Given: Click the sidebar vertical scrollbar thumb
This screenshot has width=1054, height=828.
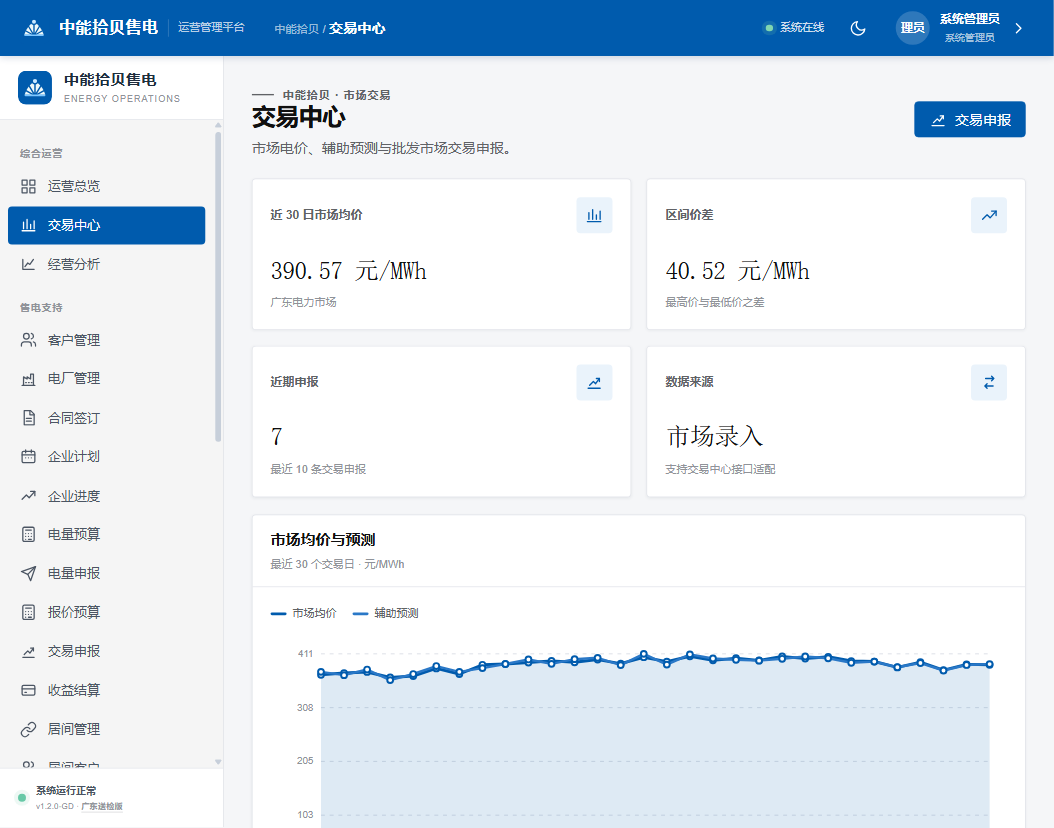Looking at the screenshot, I should [218, 287].
